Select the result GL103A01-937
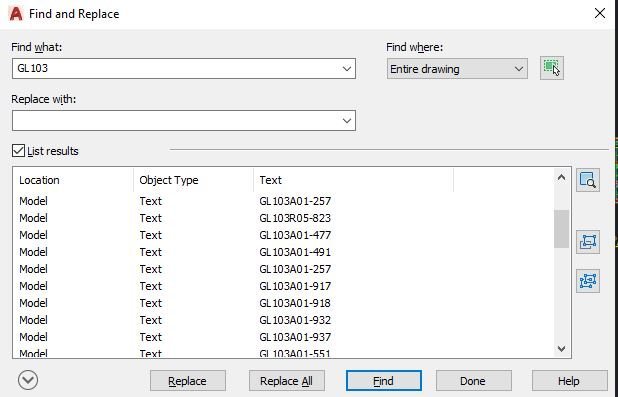 pyautogui.click(x=295, y=337)
